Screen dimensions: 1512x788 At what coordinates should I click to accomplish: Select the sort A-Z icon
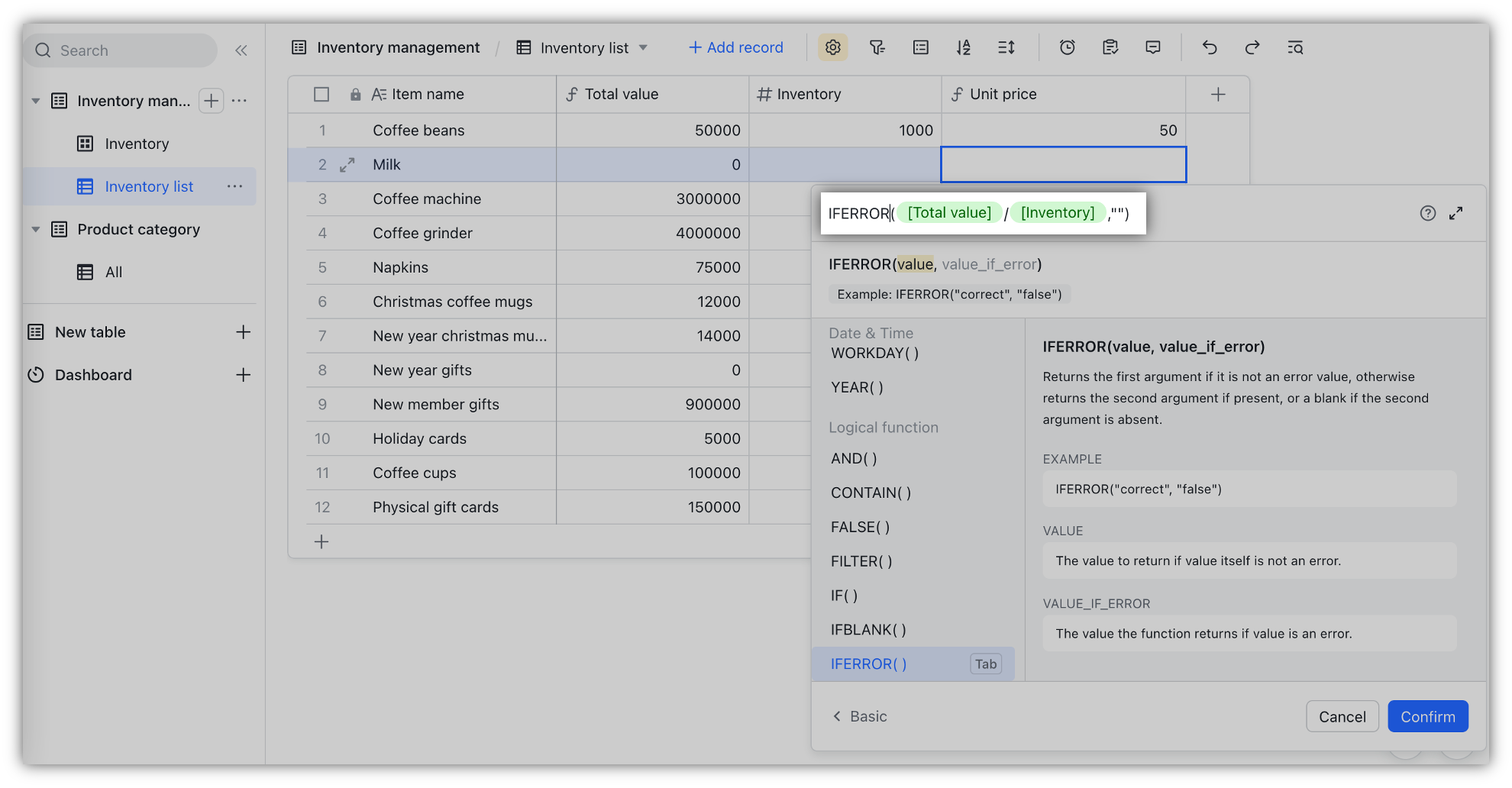[963, 47]
